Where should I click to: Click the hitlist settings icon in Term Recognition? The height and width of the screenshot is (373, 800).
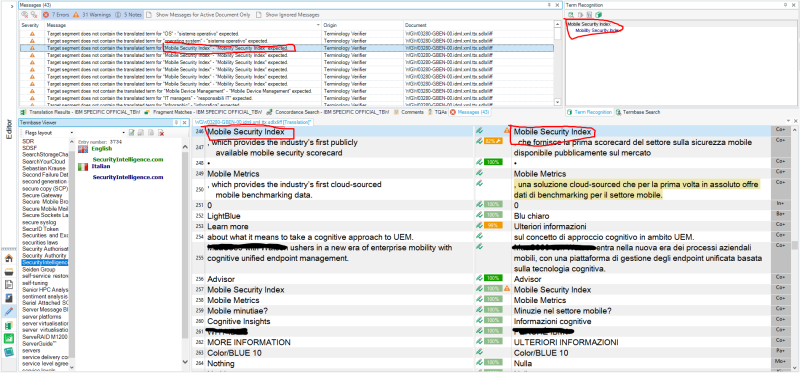[x=589, y=14]
